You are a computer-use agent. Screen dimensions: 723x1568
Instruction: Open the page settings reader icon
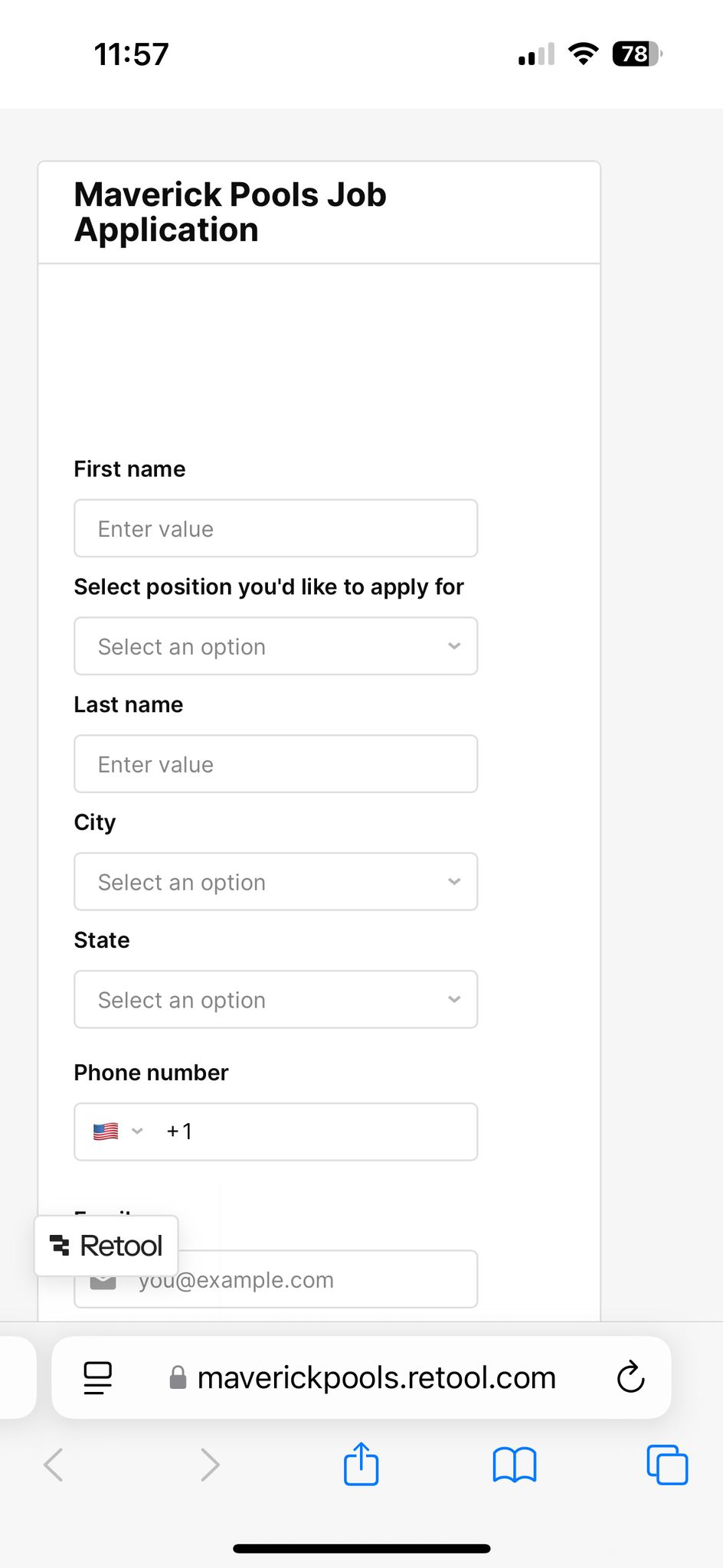(97, 1378)
